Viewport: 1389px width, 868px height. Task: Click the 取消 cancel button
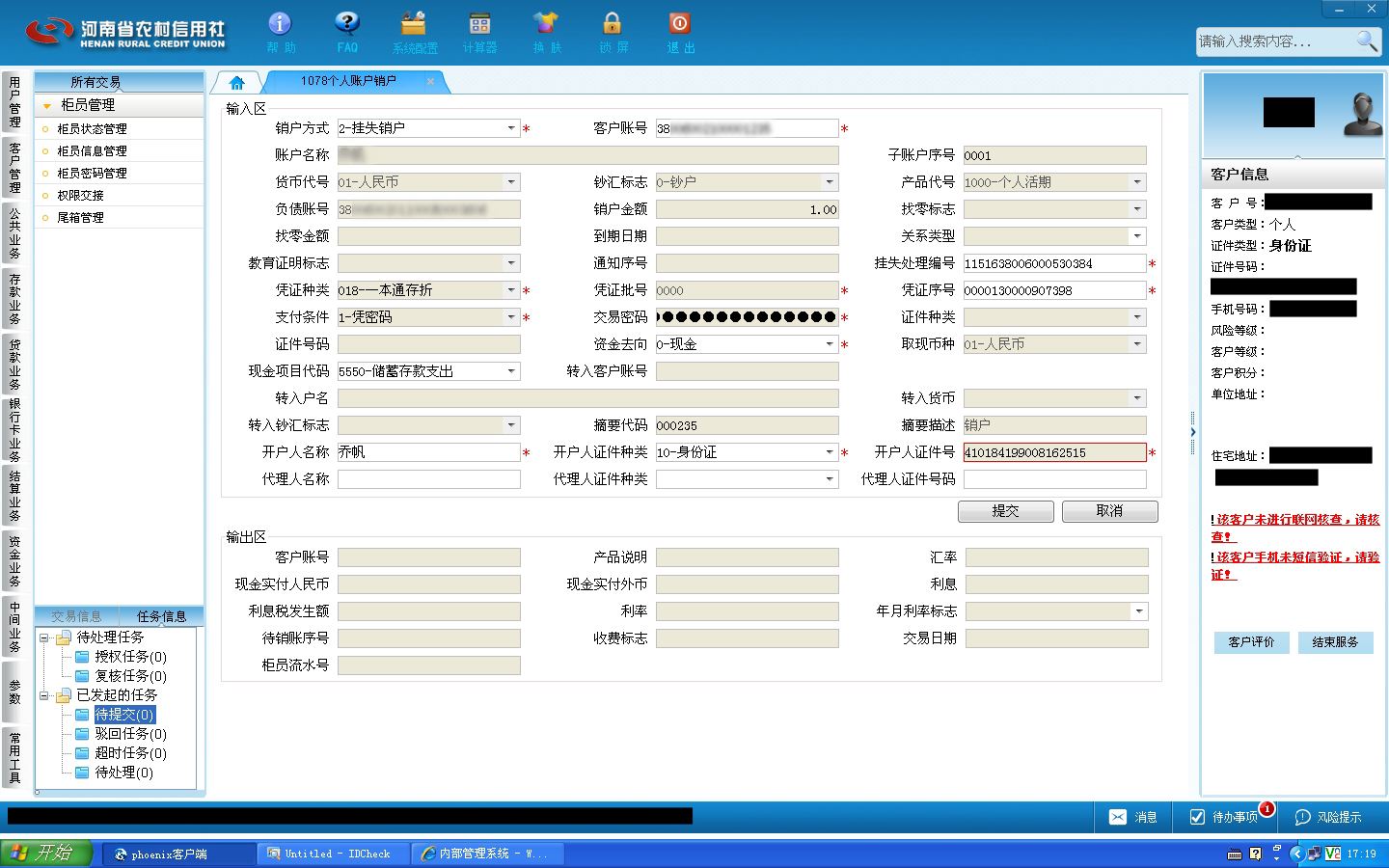(1109, 511)
